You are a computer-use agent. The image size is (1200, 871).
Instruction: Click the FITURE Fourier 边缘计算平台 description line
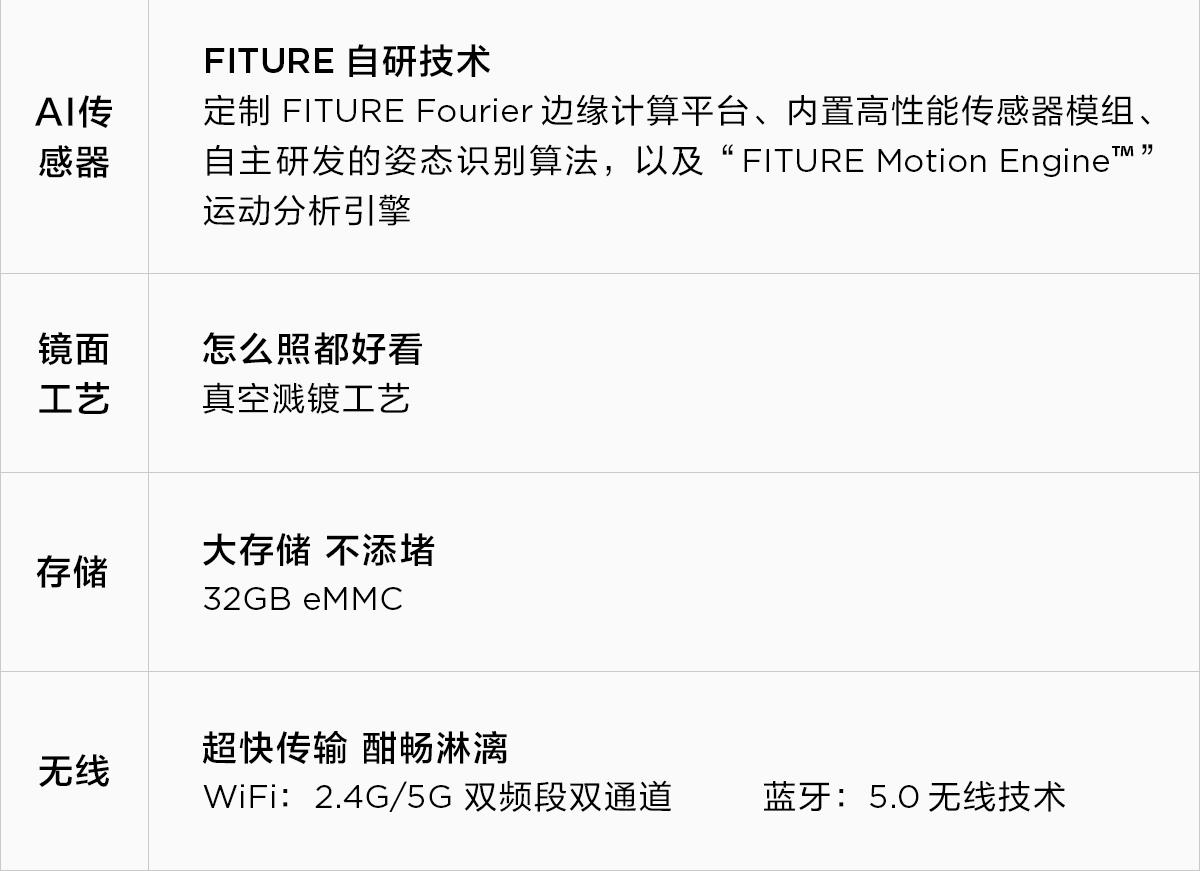pyautogui.click(x=681, y=111)
